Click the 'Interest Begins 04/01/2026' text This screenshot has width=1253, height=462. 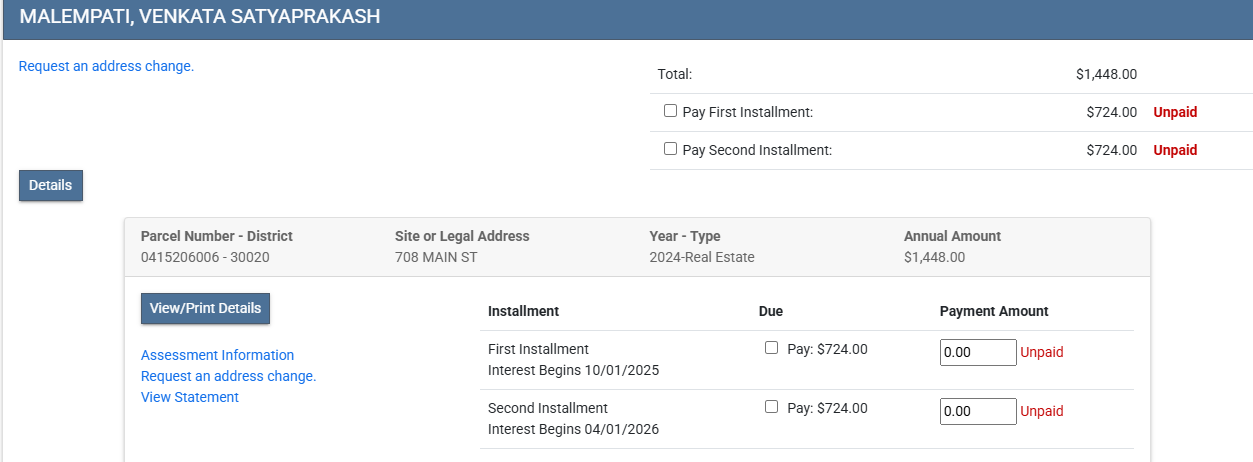[x=573, y=429]
